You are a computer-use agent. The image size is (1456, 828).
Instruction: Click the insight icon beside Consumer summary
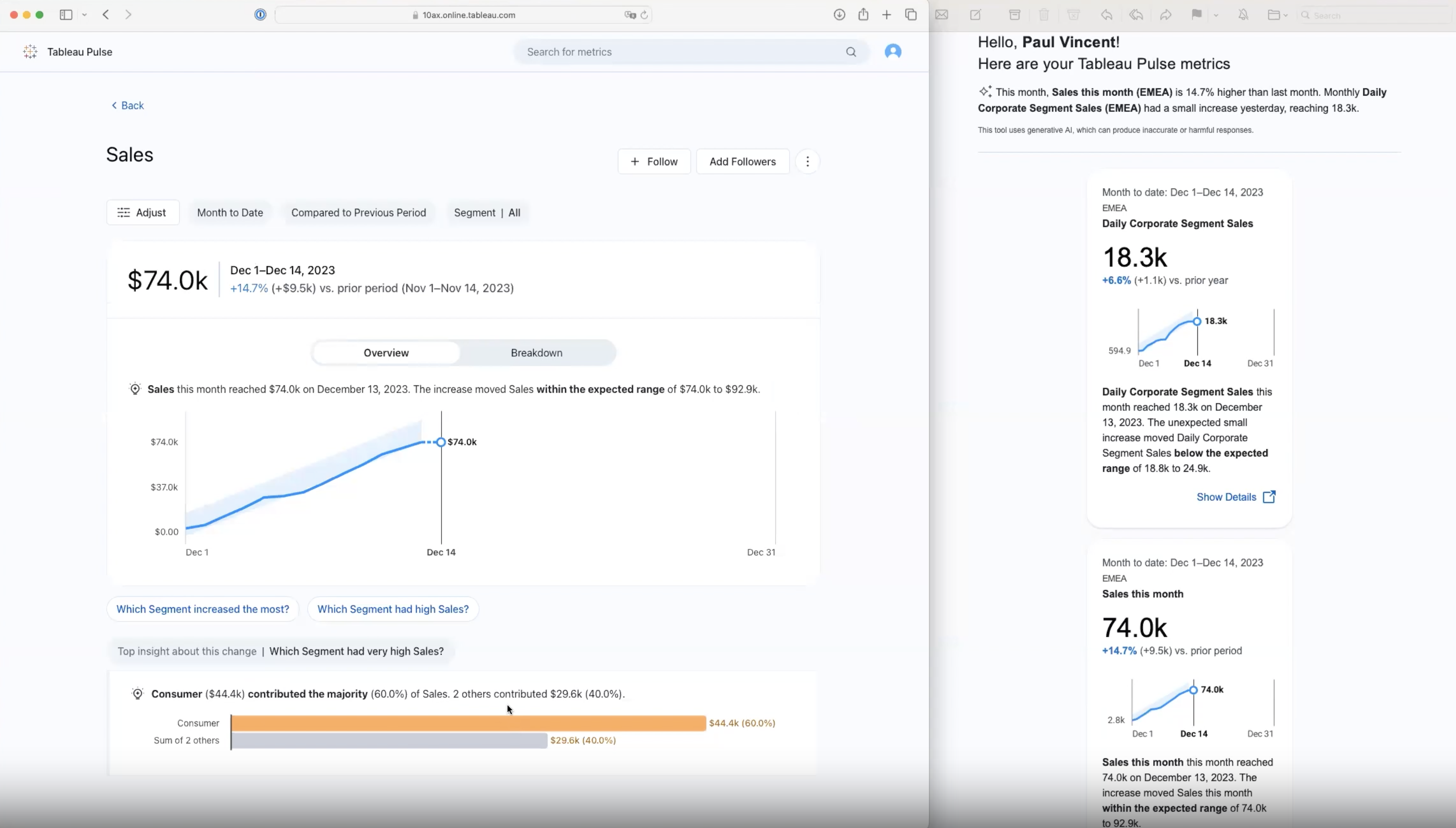coord(137,694)
